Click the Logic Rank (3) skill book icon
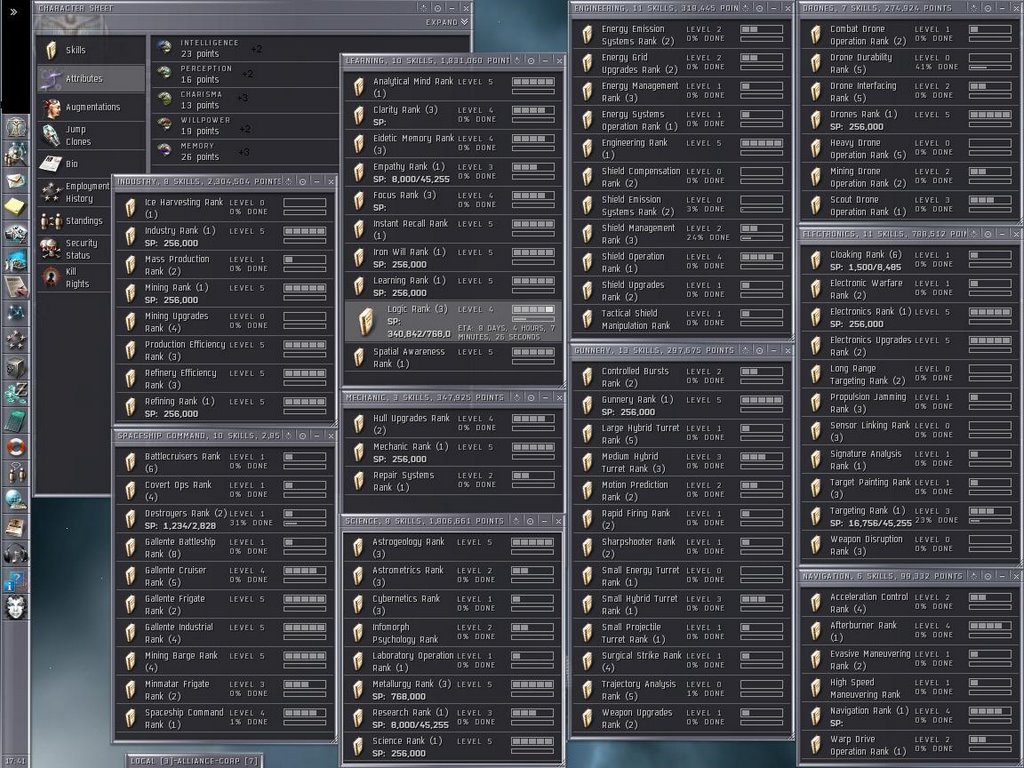 tap(367, 321)
